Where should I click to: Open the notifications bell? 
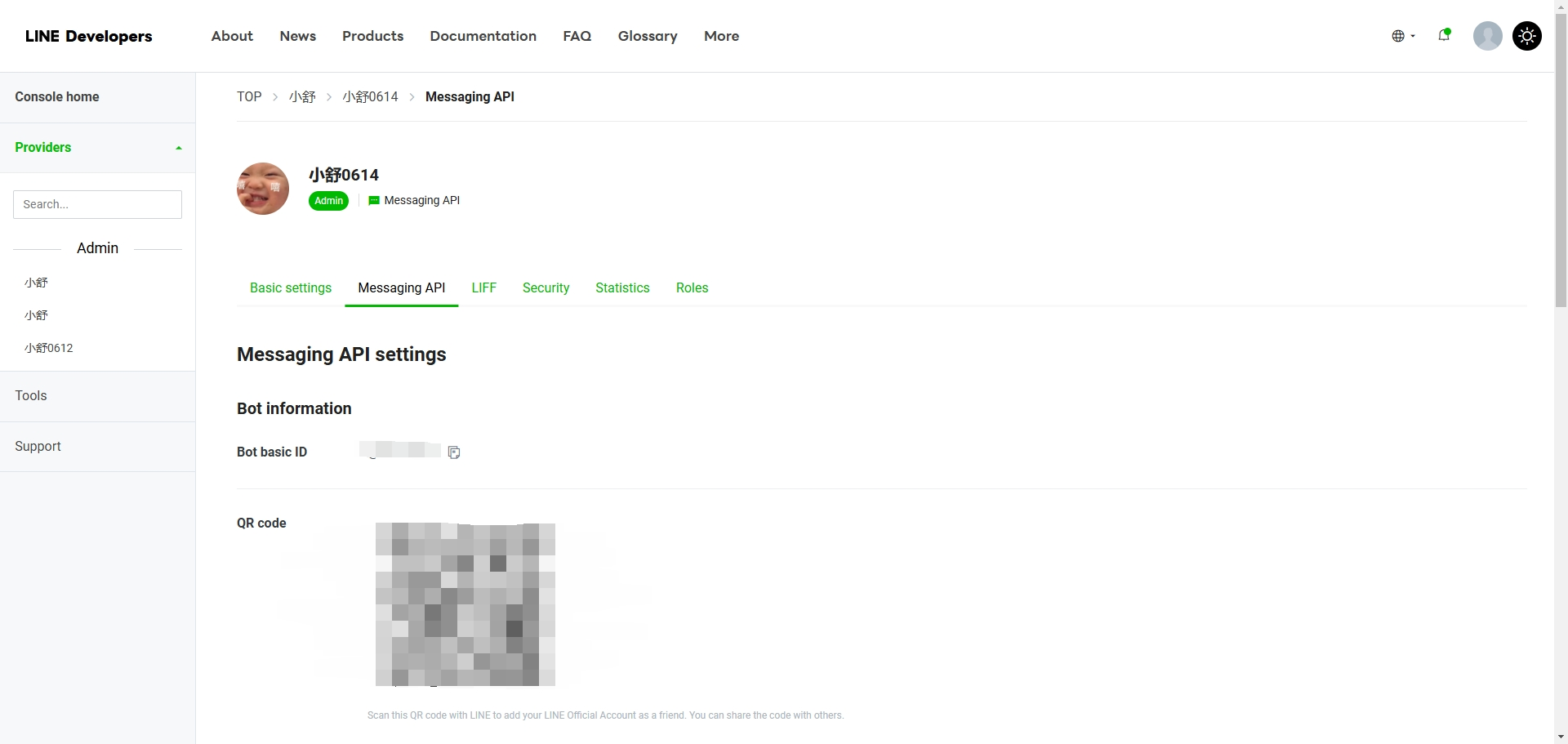tap(1444, 35)
